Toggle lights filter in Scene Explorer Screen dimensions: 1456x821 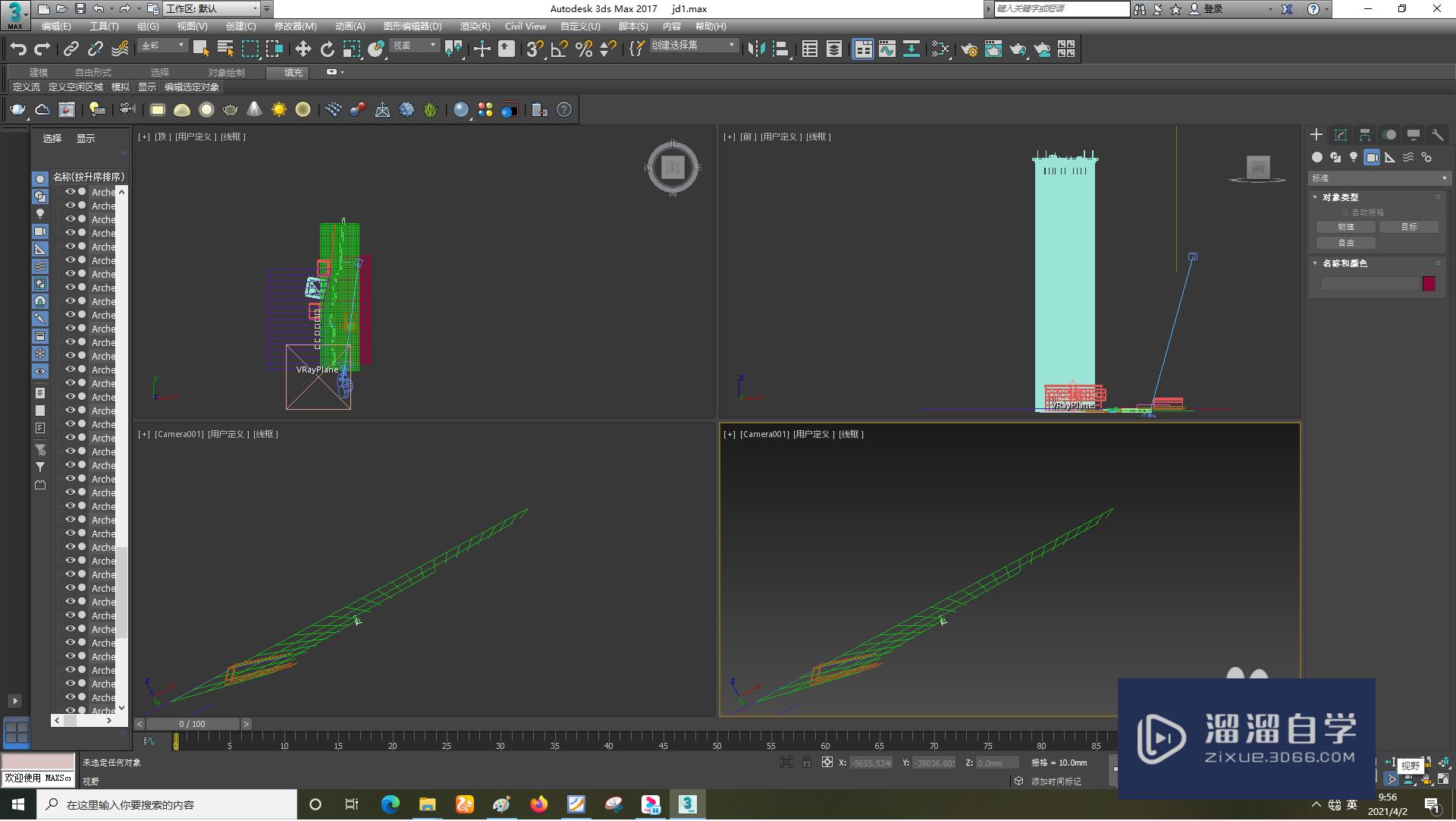tap(40, 214)
